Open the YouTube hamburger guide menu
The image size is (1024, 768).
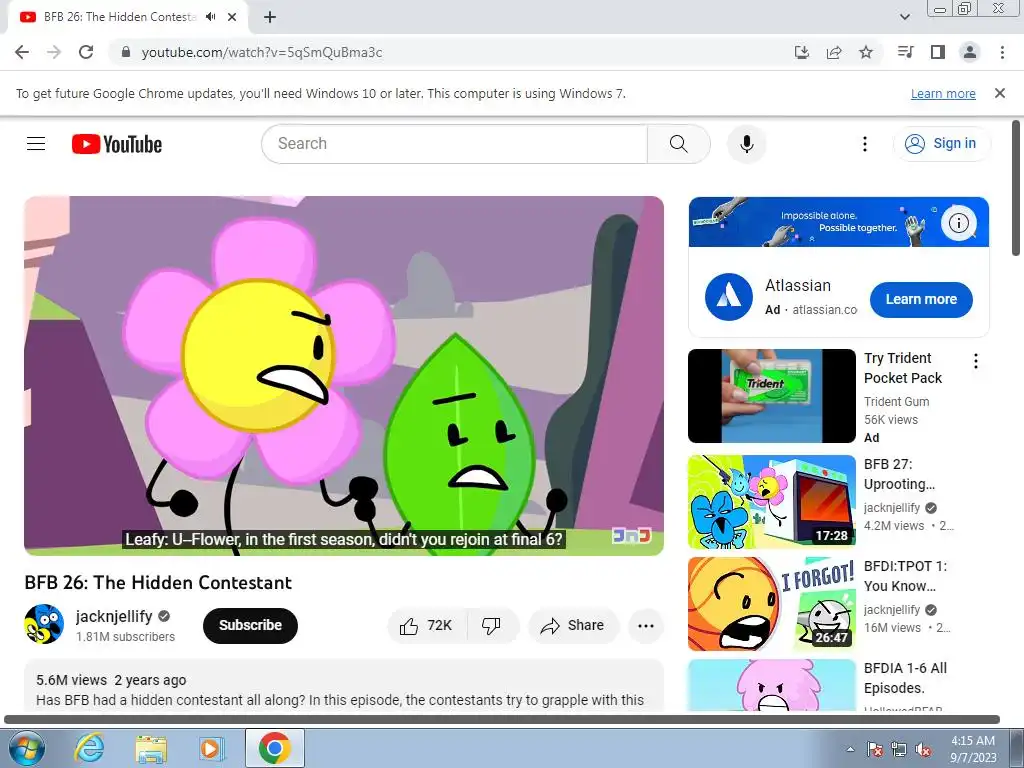pos(36,144)
